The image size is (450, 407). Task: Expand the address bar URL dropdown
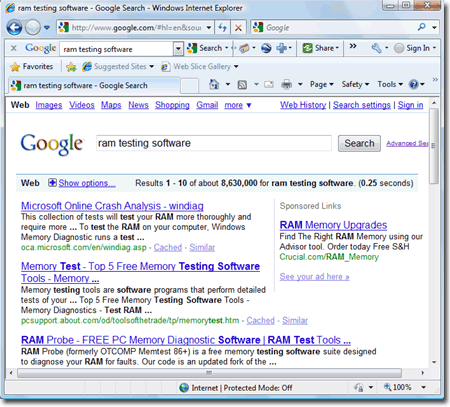pos(209,28)
